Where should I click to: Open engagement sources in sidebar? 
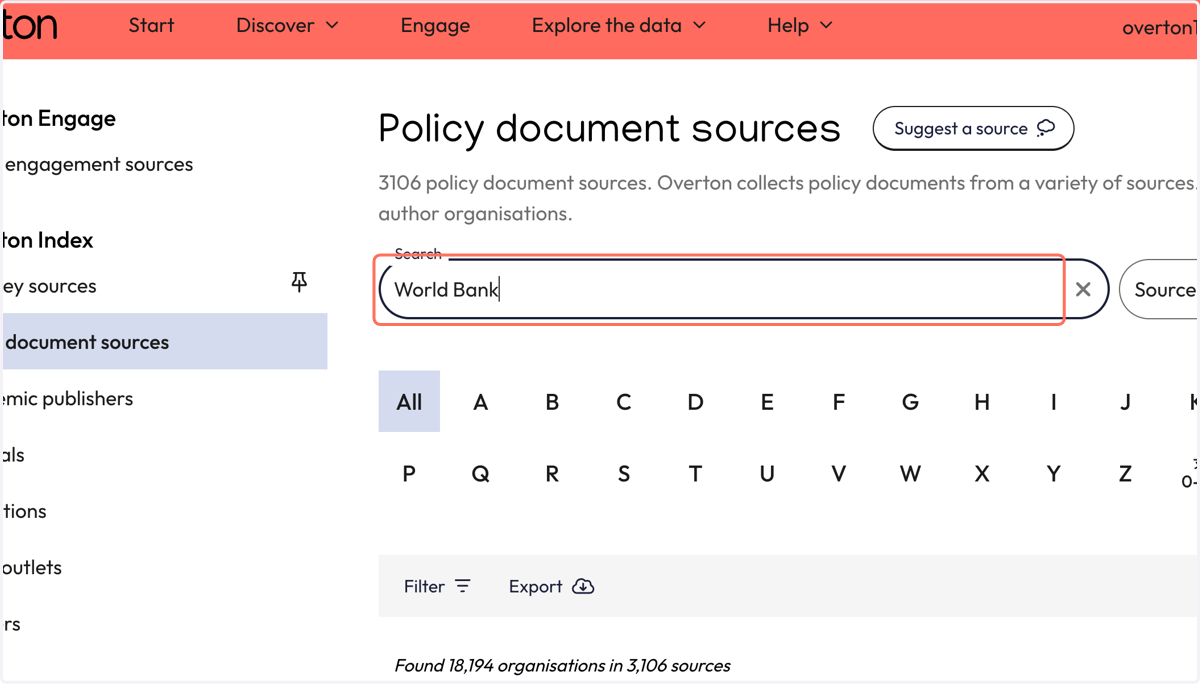(x=98, y=164)
